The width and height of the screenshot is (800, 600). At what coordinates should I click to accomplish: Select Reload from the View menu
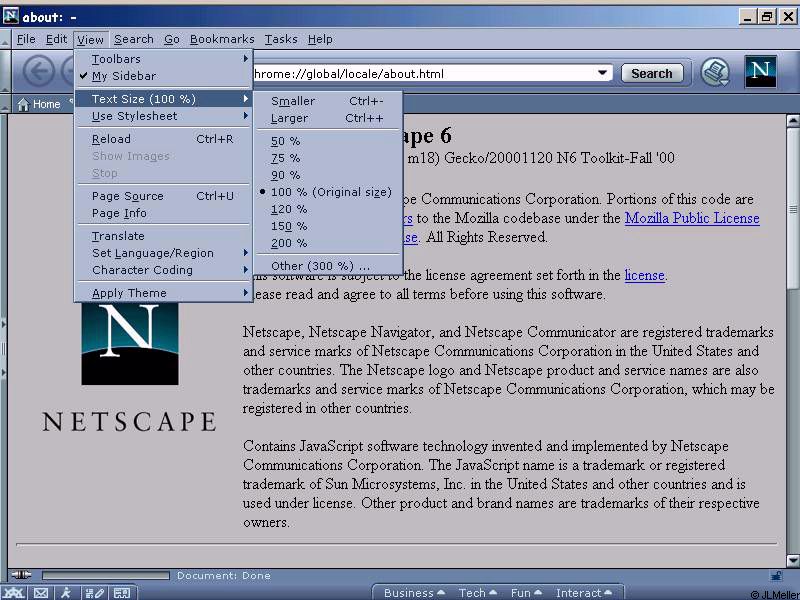pos(164,139)
